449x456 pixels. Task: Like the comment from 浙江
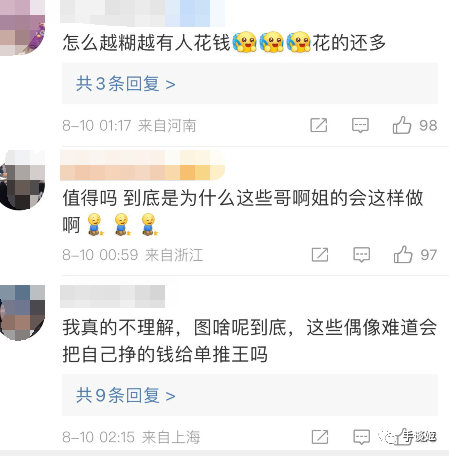click(x=403, y=255)
